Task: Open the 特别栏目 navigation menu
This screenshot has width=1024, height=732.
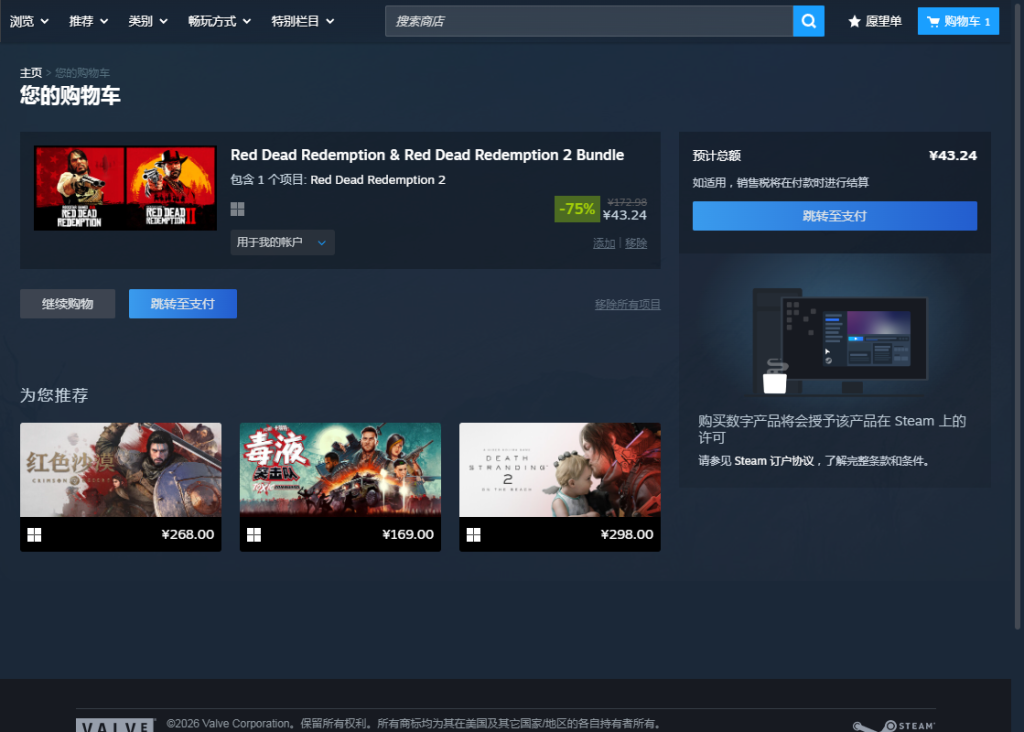Action: pyautogui.click(x=302, y=21)
